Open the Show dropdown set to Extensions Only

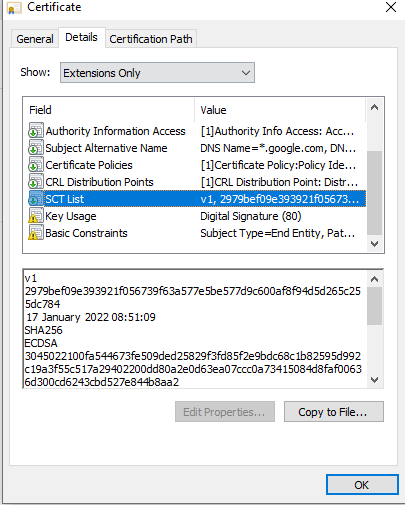[x=157, y=72]
